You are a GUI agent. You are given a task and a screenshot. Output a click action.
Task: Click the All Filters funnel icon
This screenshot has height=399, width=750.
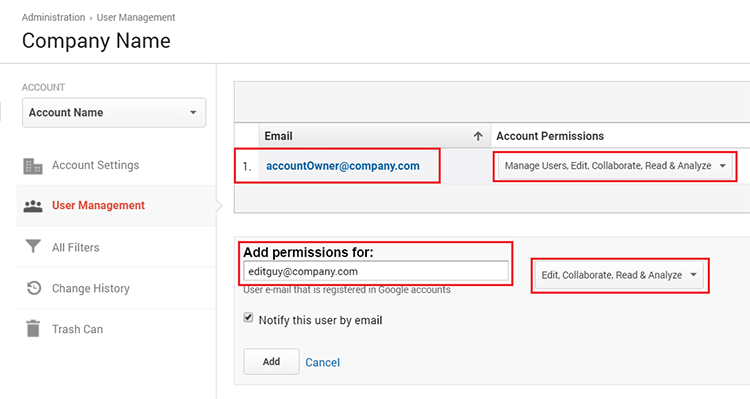click(x=33, y=246)
